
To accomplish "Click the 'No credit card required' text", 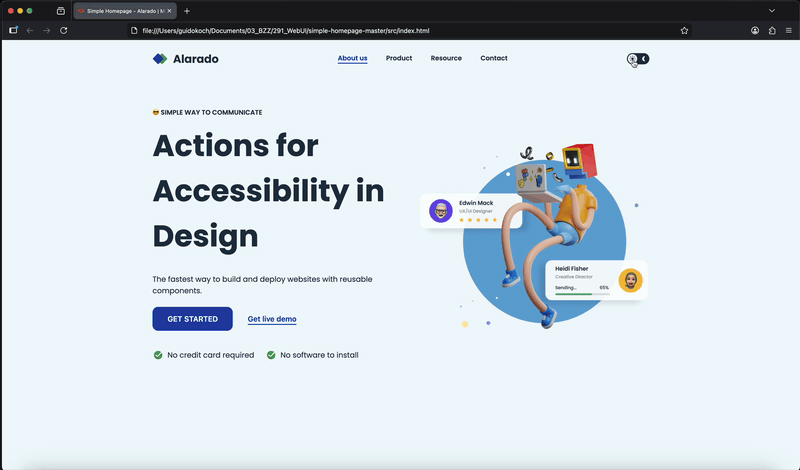I will click(x=211, y=355).
